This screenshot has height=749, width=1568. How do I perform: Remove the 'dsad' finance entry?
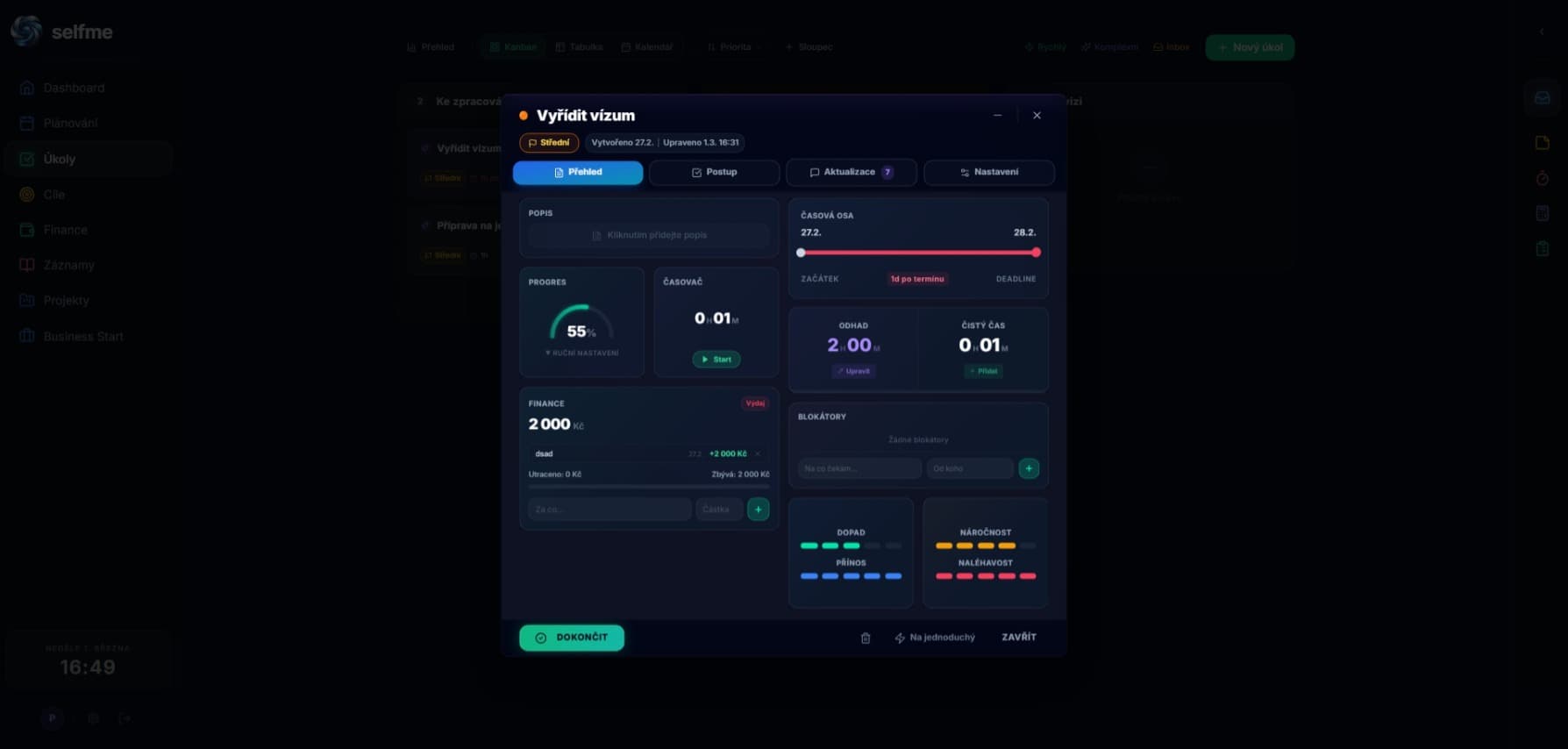[758, 453]
